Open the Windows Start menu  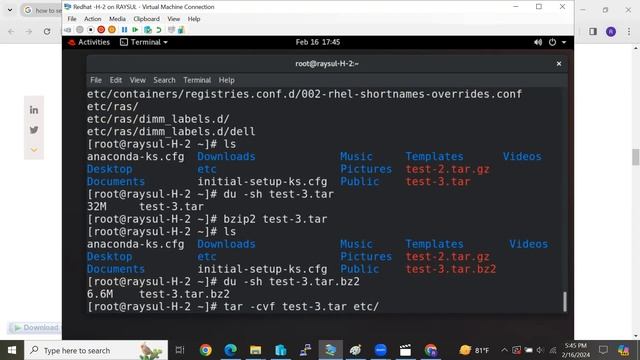[12, 350]
